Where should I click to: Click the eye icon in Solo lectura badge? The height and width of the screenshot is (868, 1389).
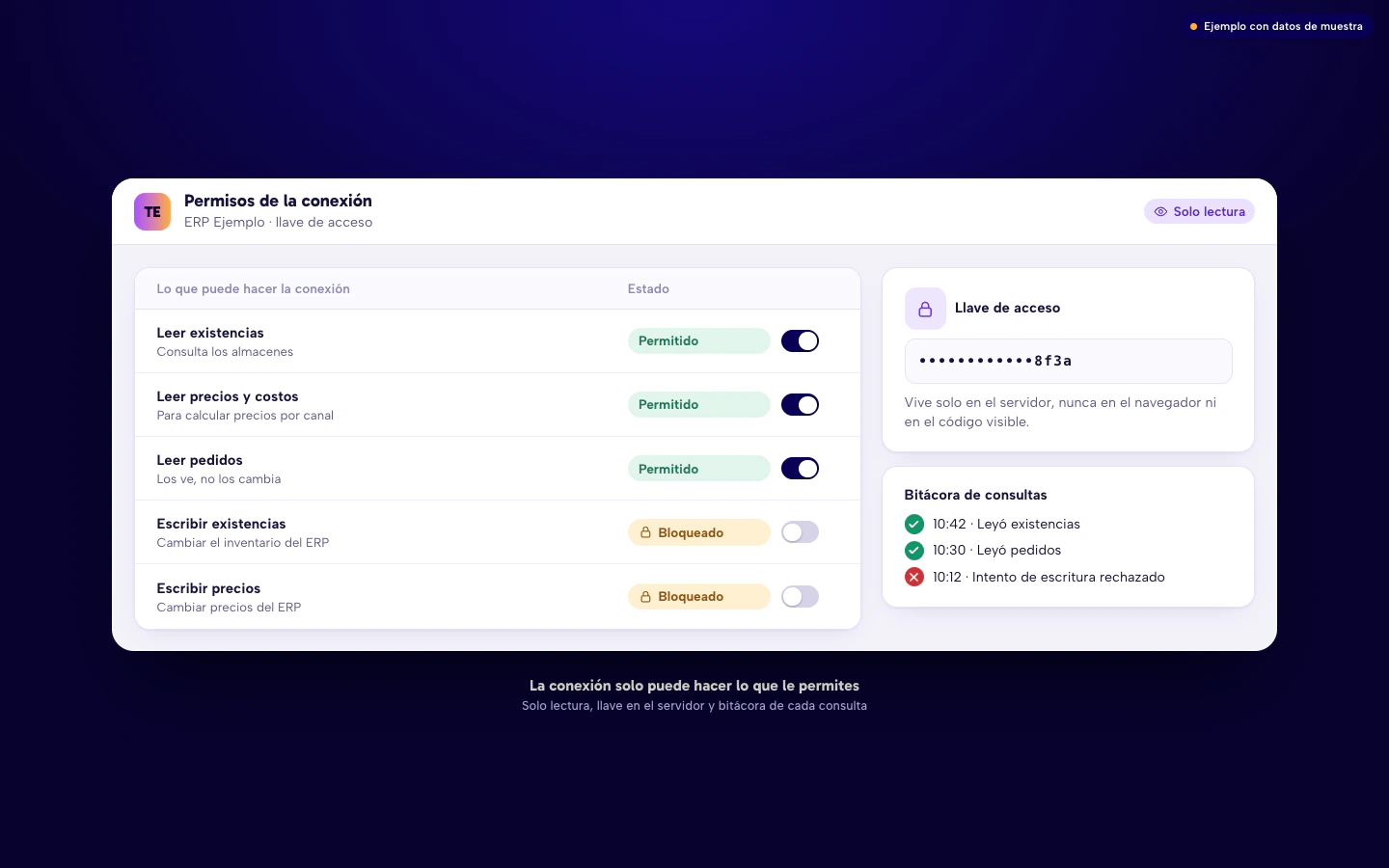(x=1160, y=211)
